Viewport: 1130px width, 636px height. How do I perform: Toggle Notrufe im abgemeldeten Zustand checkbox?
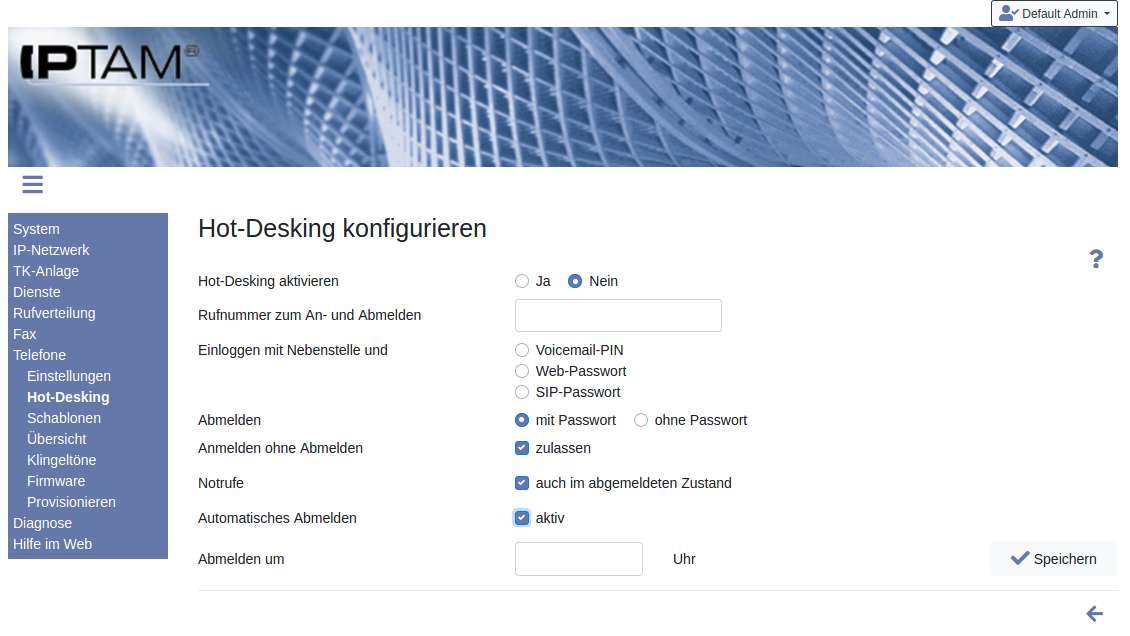(x=522, y=483)
